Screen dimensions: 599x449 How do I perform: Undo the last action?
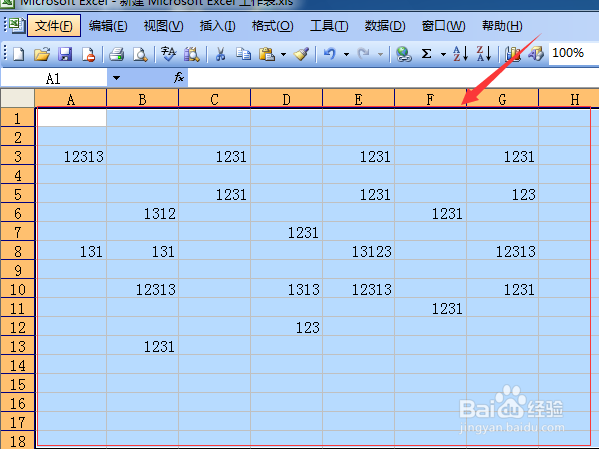coord(329,54)
